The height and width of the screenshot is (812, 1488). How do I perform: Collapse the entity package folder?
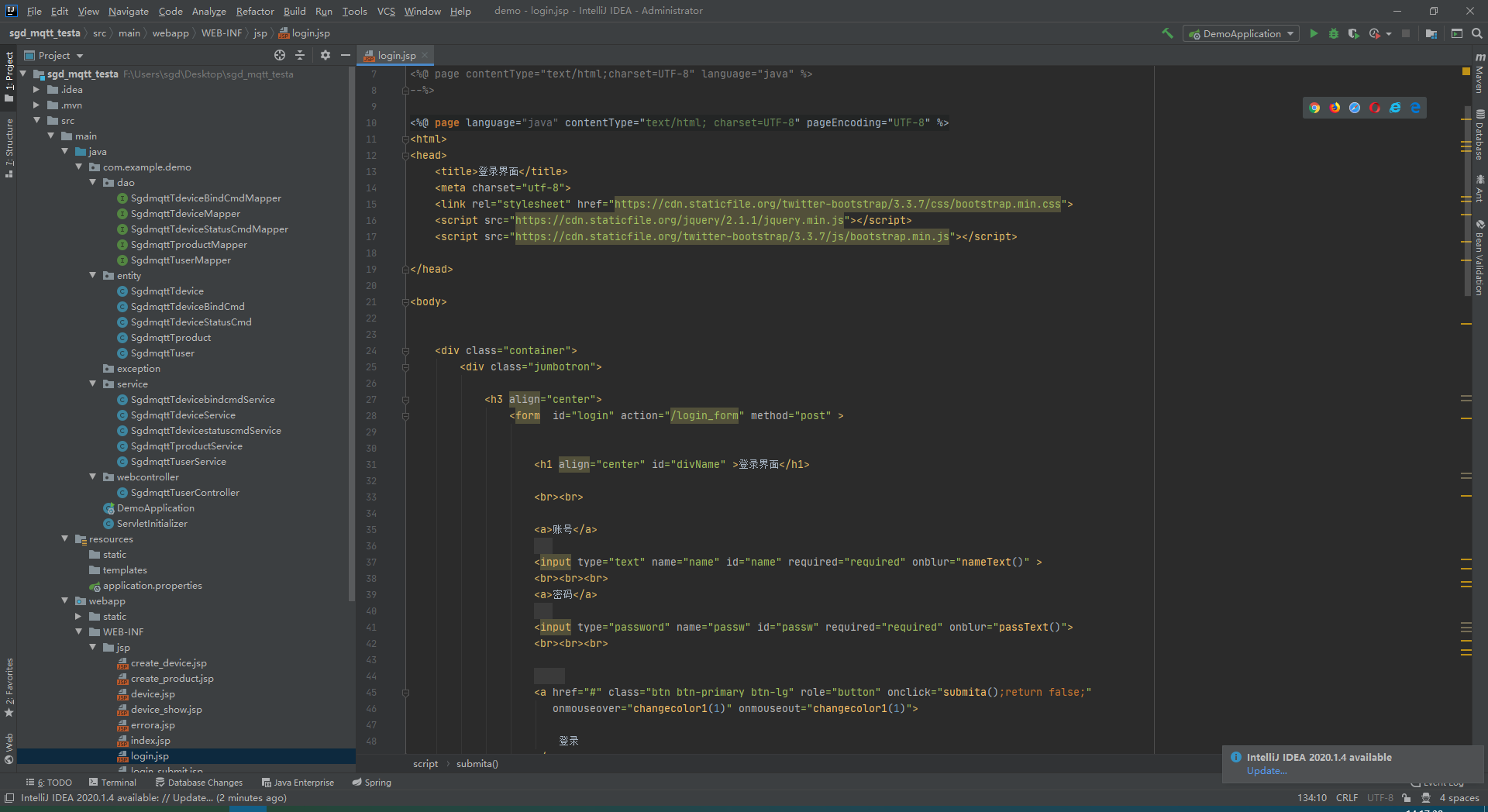(x=93, y=275)
